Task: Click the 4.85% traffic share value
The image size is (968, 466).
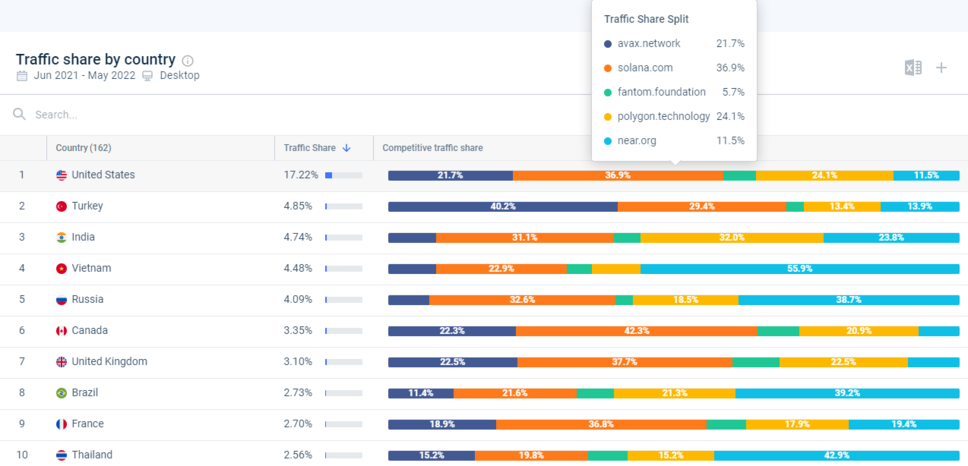Action: (298, 206)
